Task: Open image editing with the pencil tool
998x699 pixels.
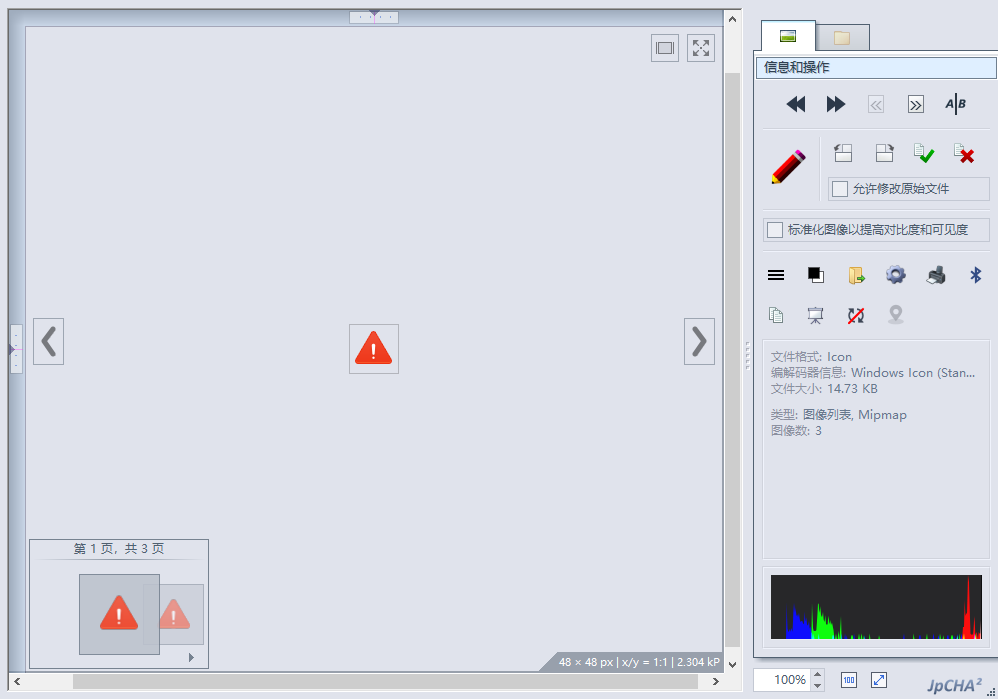Action: pyautogui.click(x=788, y=165)
